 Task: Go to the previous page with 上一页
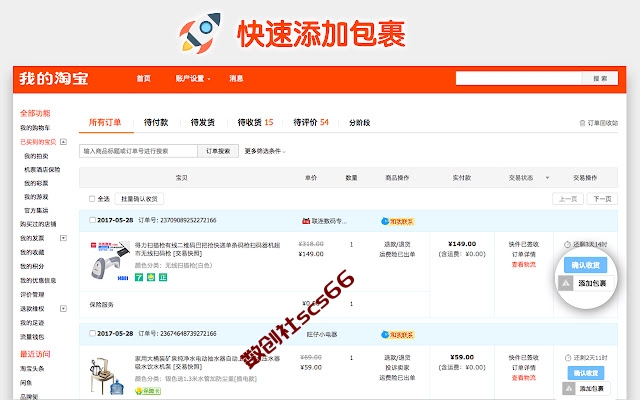point(568,199)
